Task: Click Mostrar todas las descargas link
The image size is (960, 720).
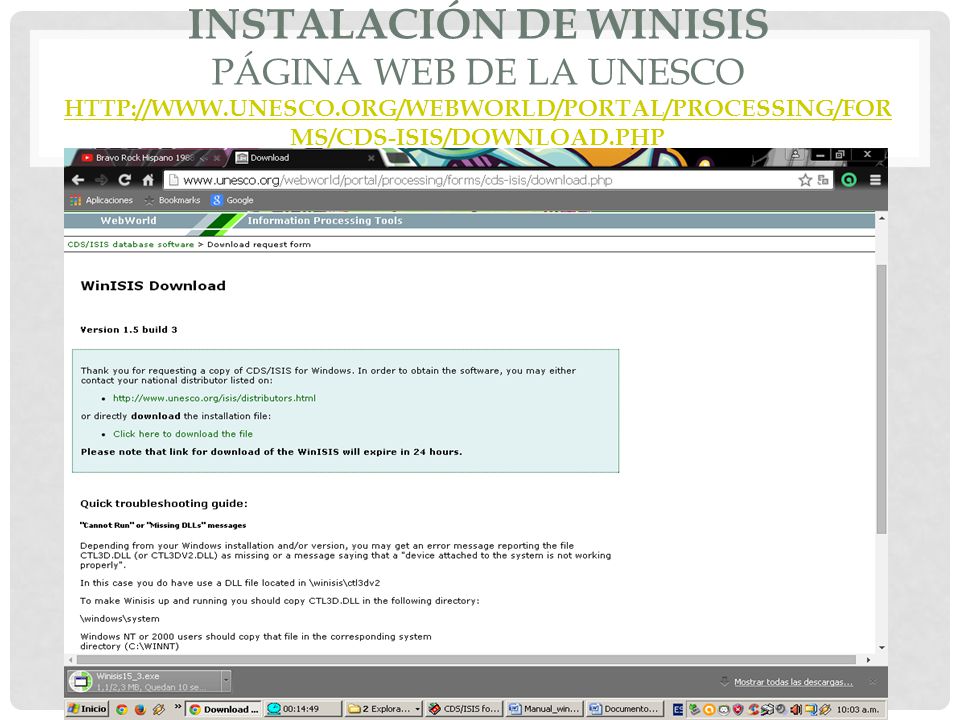Action: (x=793, y=682)
